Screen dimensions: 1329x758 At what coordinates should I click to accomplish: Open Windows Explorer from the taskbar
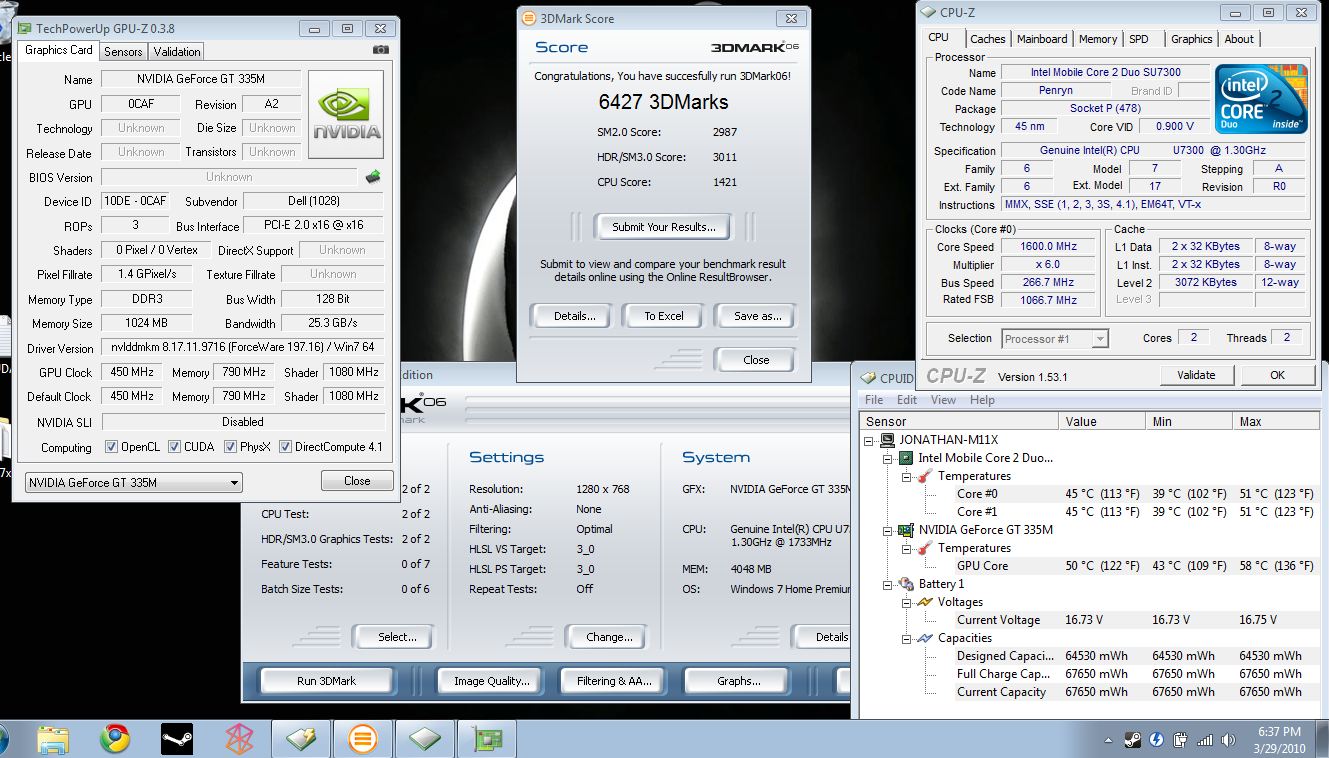coord(52,739)
